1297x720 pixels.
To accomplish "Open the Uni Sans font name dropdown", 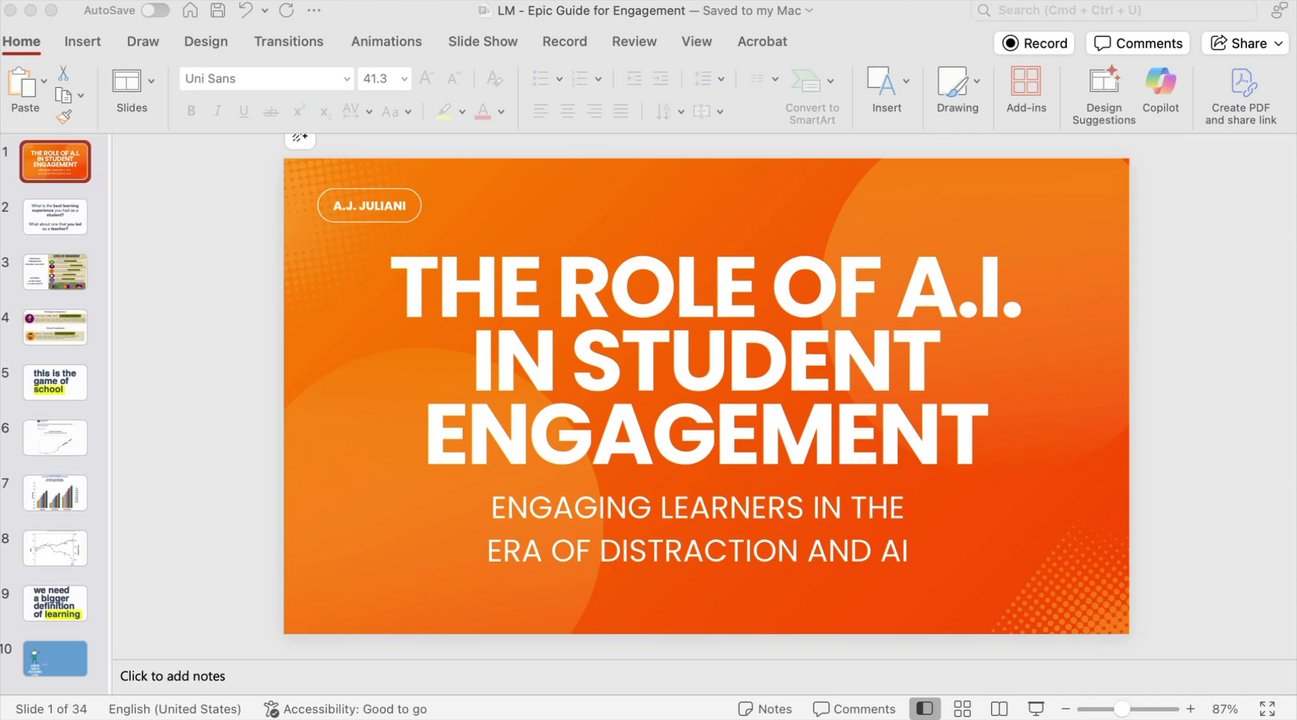I will 346,79.
